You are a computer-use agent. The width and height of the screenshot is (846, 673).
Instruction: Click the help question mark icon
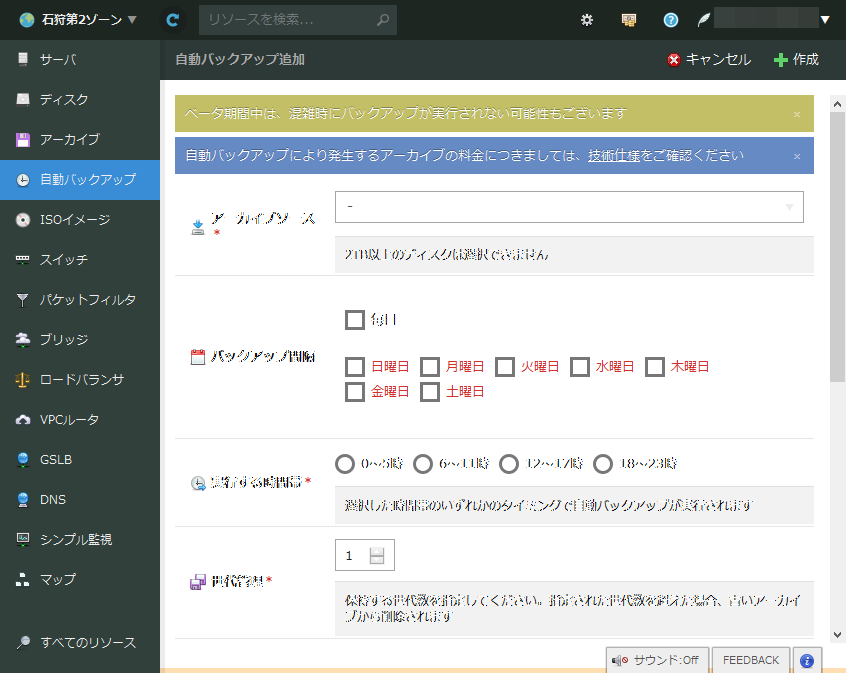(x=671, y=19)
